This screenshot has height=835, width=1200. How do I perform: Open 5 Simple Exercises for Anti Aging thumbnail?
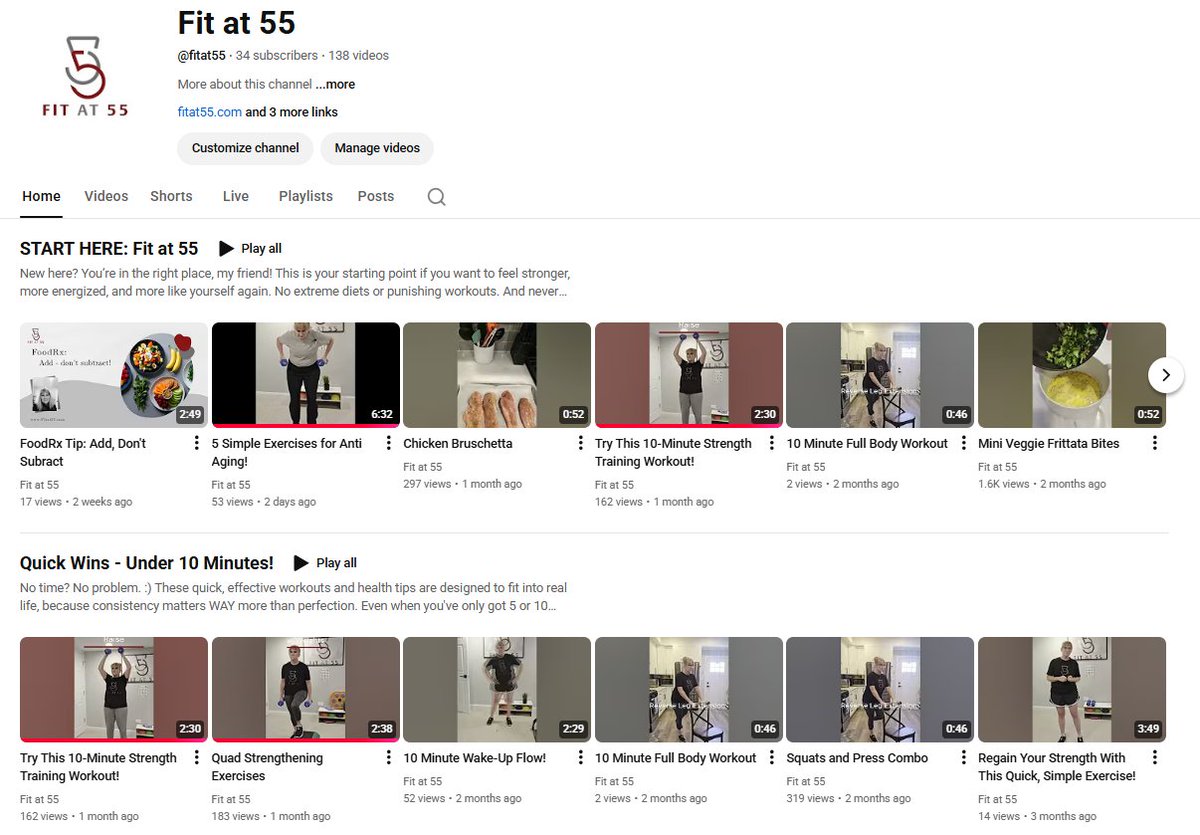[306, 375]
